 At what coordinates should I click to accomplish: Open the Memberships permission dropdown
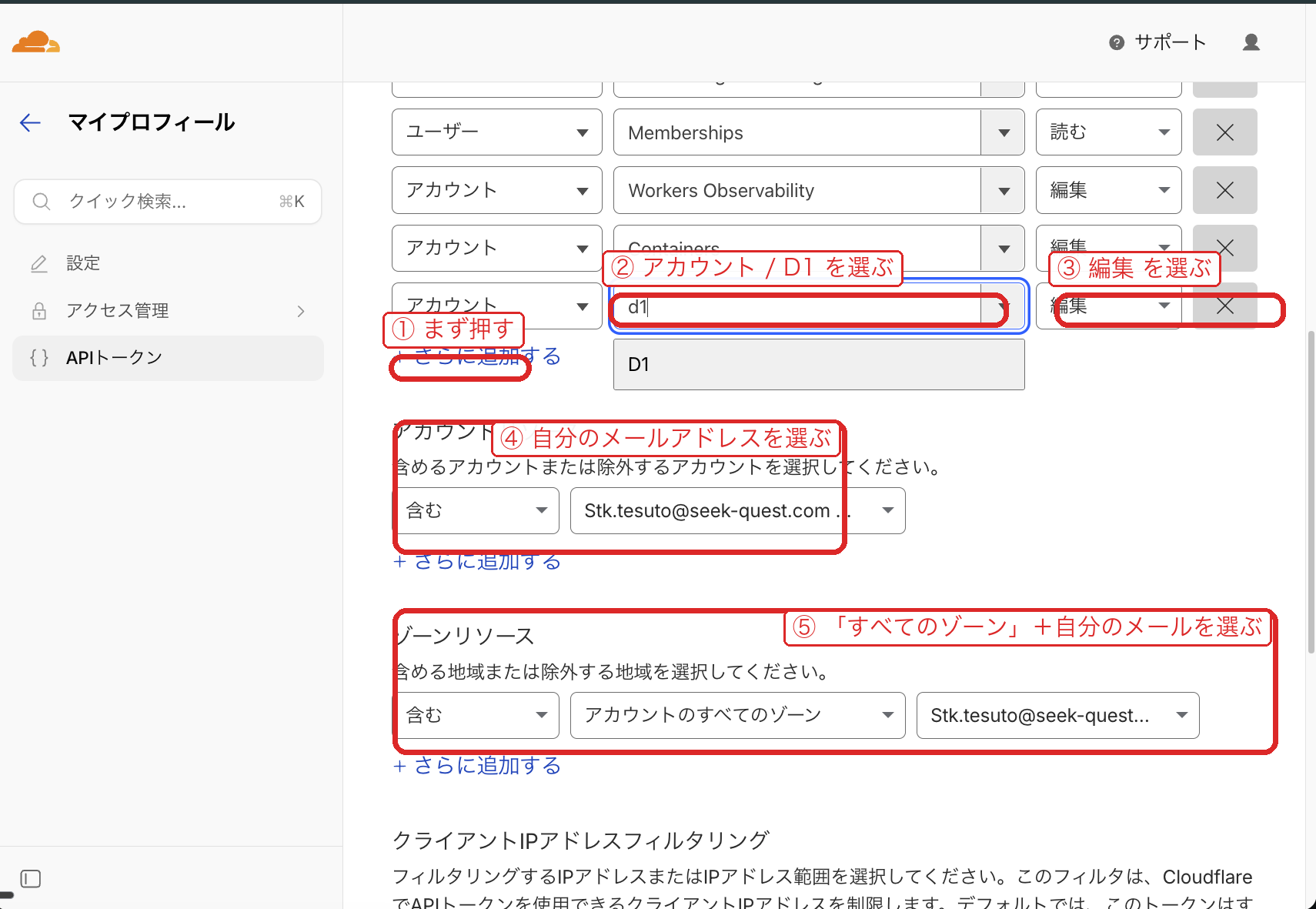(x=818, y=132)
